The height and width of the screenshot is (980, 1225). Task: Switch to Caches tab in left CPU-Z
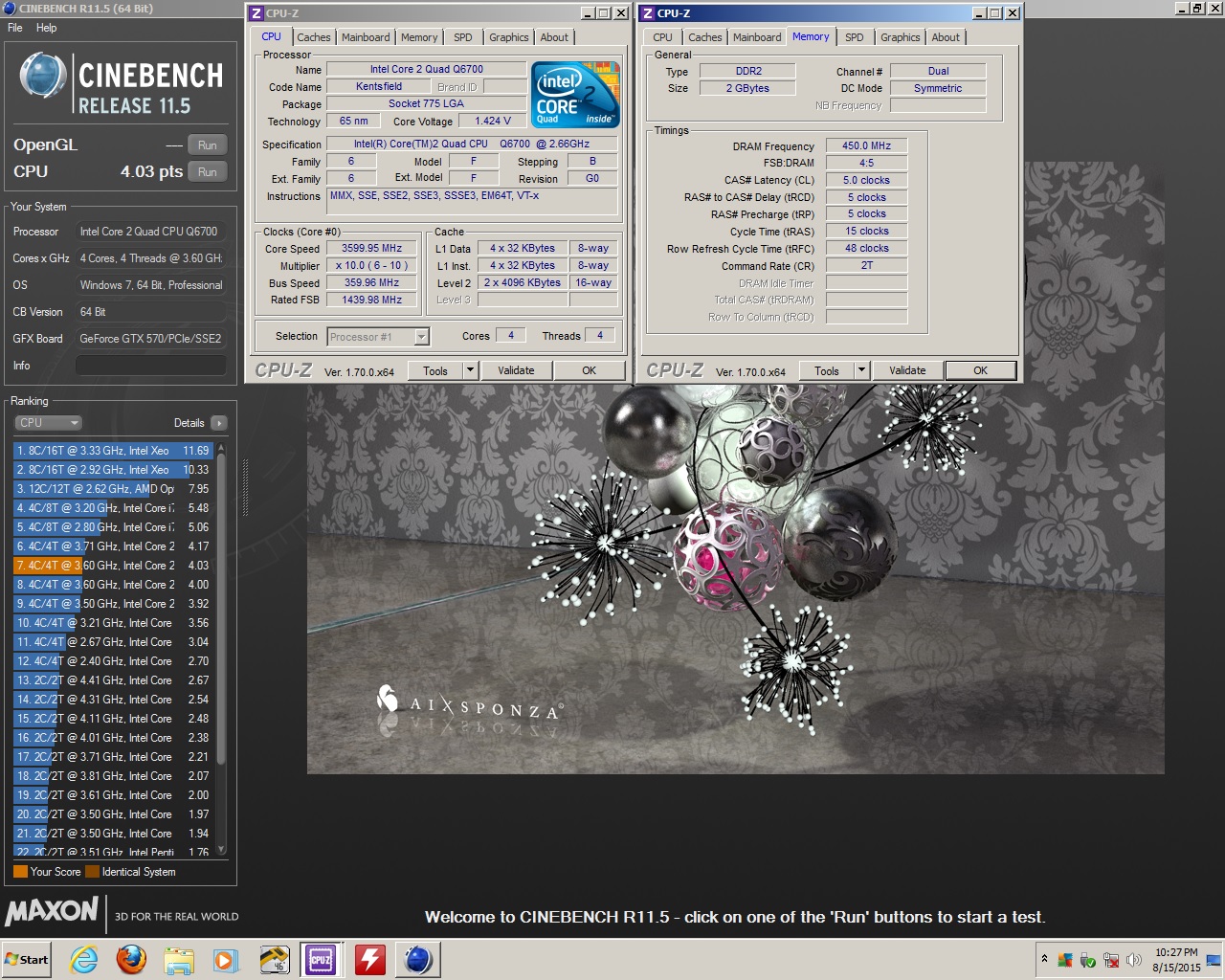(313, 37)
